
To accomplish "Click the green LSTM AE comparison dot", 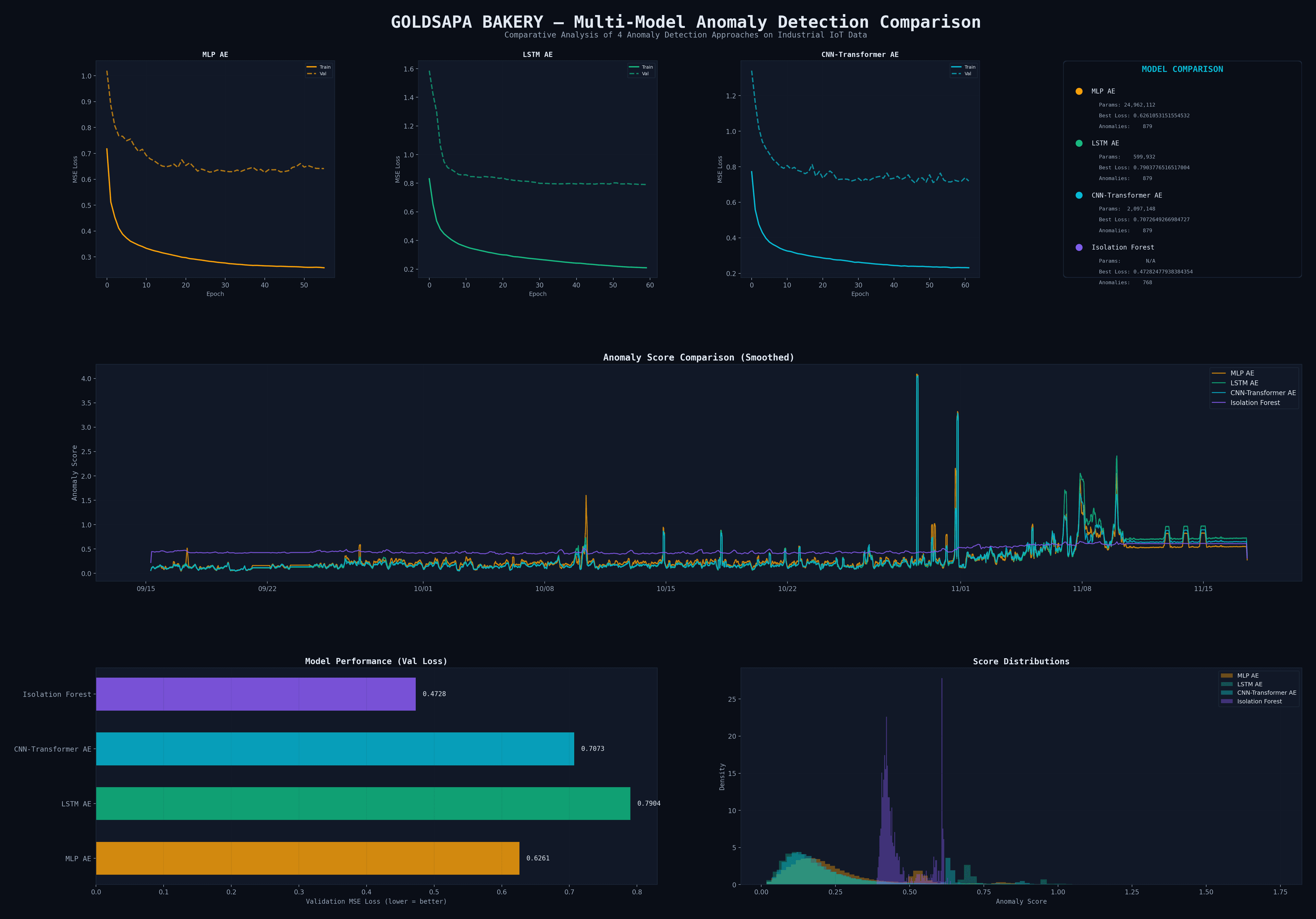I will [1079, 143].
